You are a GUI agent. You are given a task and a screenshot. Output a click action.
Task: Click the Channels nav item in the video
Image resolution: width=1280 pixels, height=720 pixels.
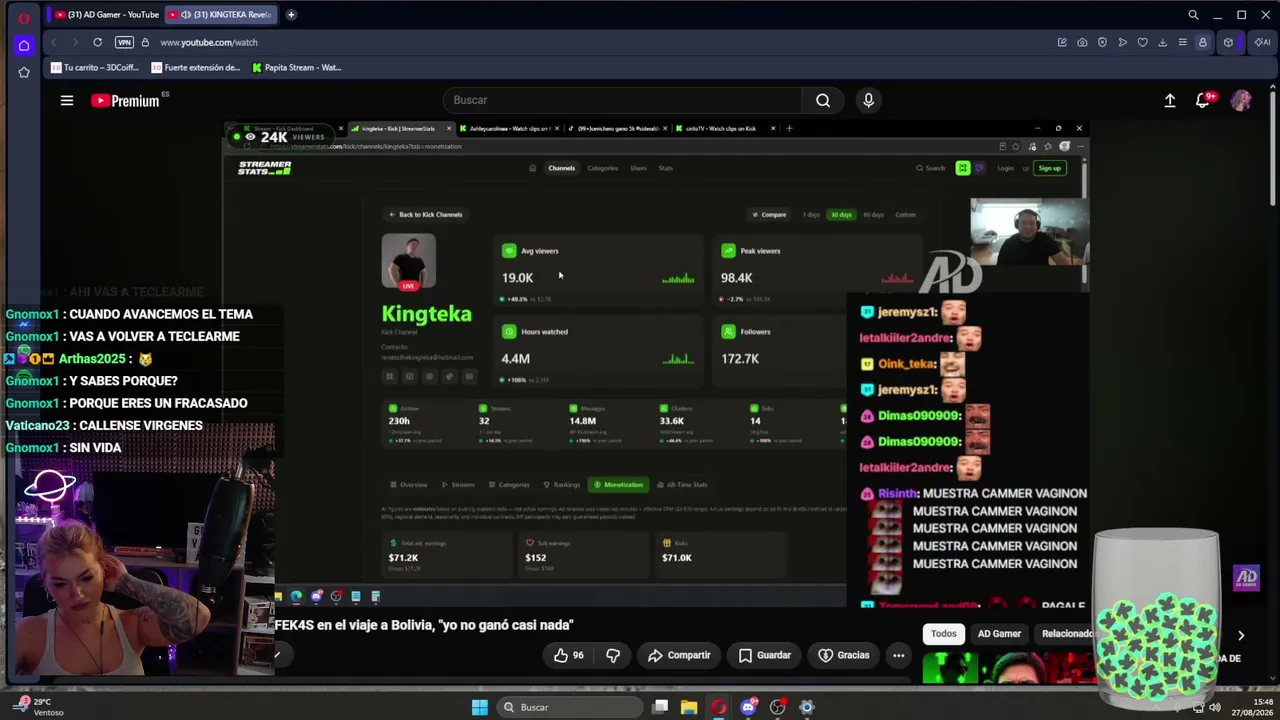[561, 168]
